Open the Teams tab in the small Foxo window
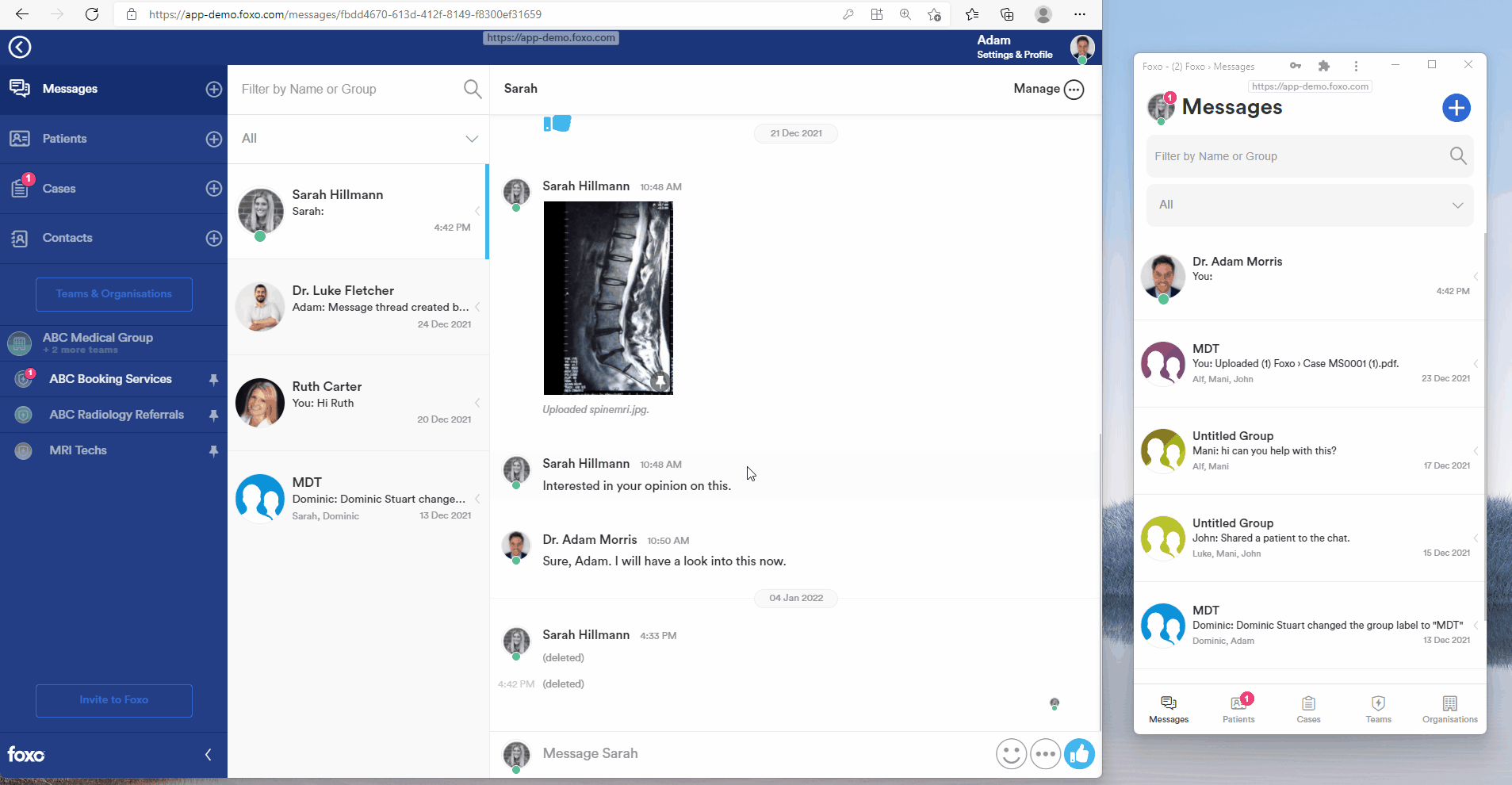 coord(1378,708)
